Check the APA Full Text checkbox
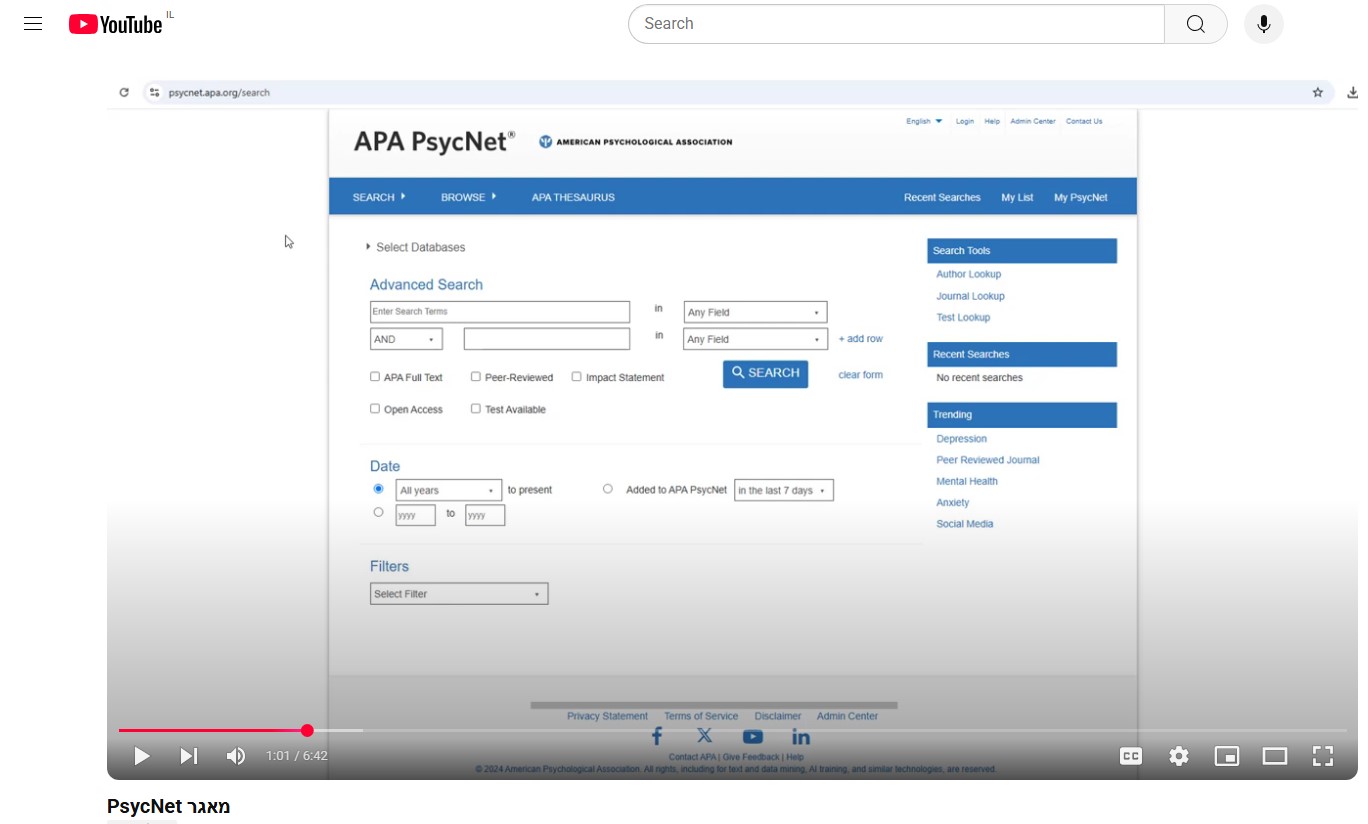 375,377
